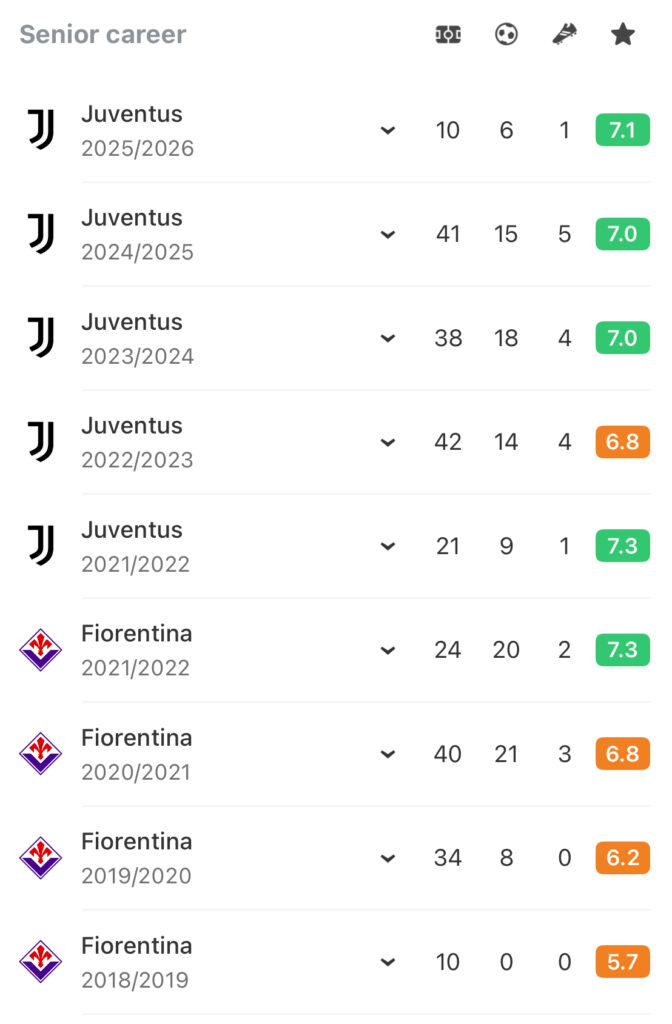Expand the Juventus 2022/2023 season chevron
Viewport: 672px width, 1024px height.
388,443
